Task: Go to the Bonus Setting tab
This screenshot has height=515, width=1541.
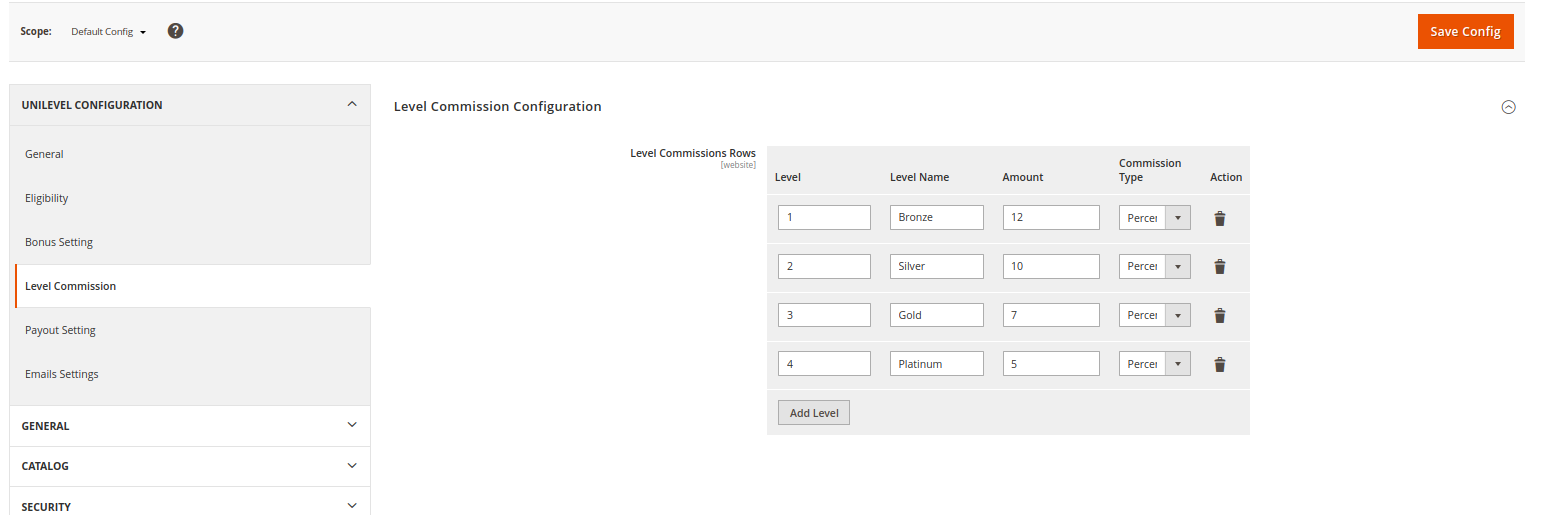Action: tap(59, 242)
